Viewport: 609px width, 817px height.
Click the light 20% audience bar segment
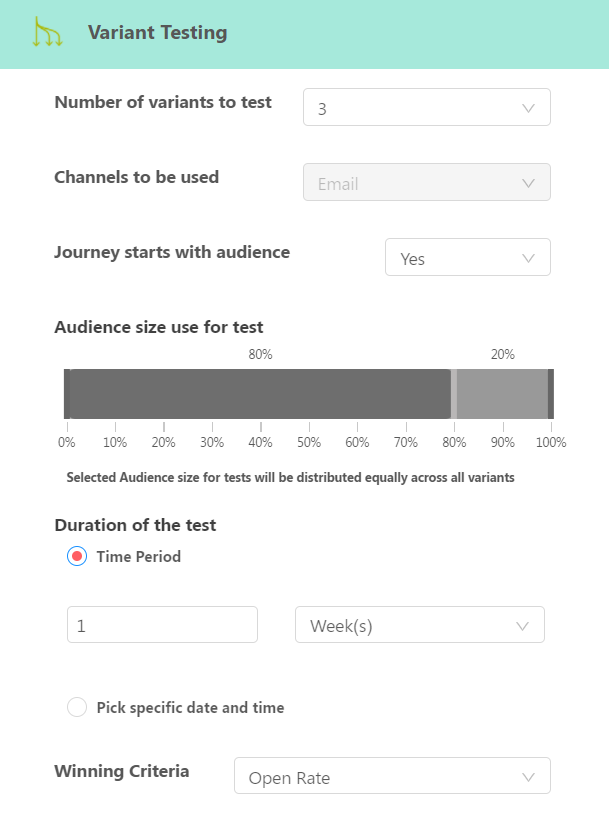pyautogui.click(x=502, y=394)
